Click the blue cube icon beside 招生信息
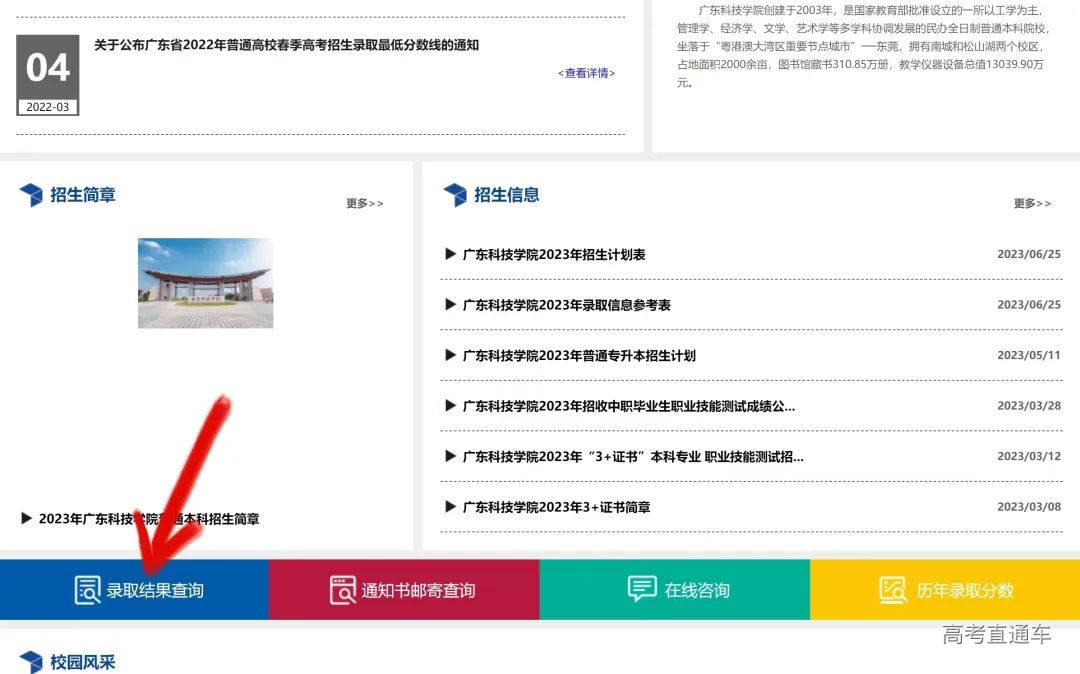The image size is (1080, 674). tap(456, 195)
